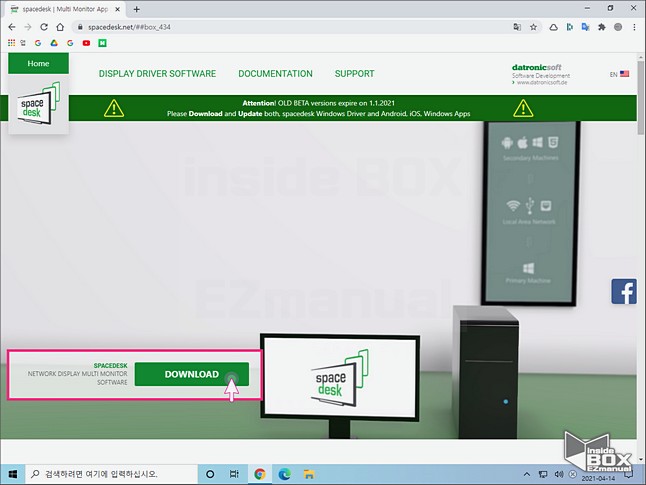This screenshot has height=485, width=646.
Task: Open a new browser tab
Action: click(x=137, y=9)
